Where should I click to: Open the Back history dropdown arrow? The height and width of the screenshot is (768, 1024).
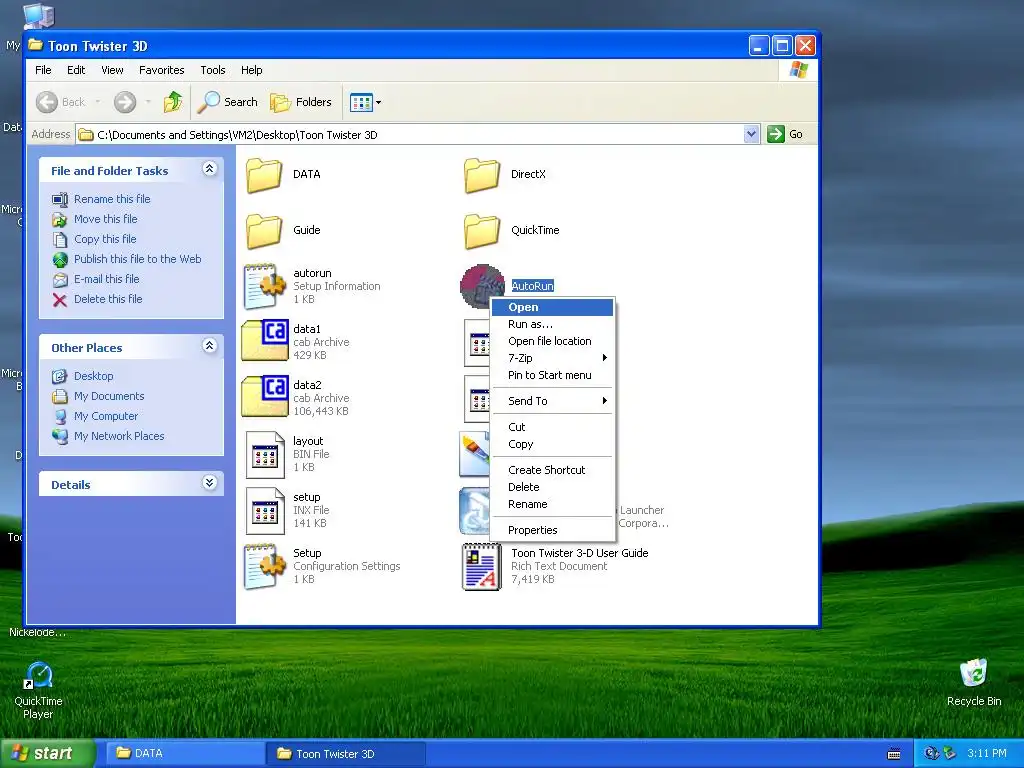click(x=98, y=102)
